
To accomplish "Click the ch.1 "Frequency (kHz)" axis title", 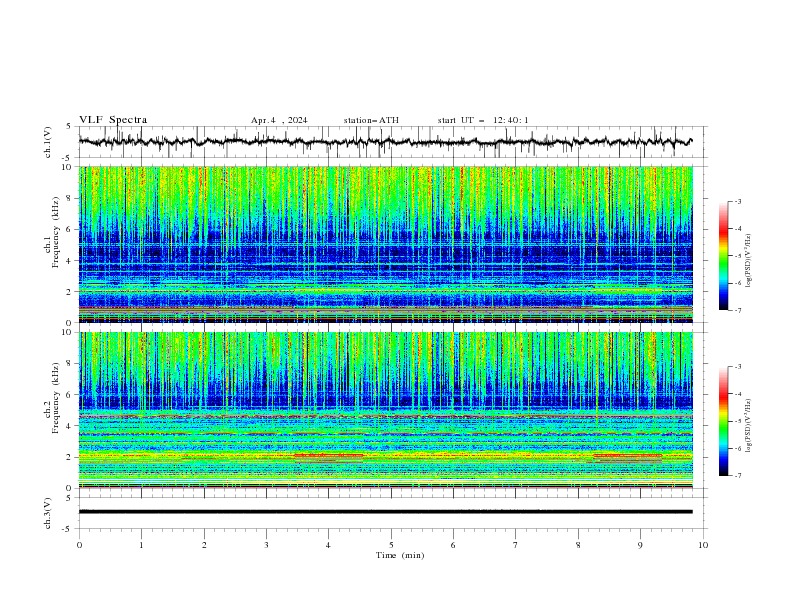I will pyautogui.click(x=56, y=233).
